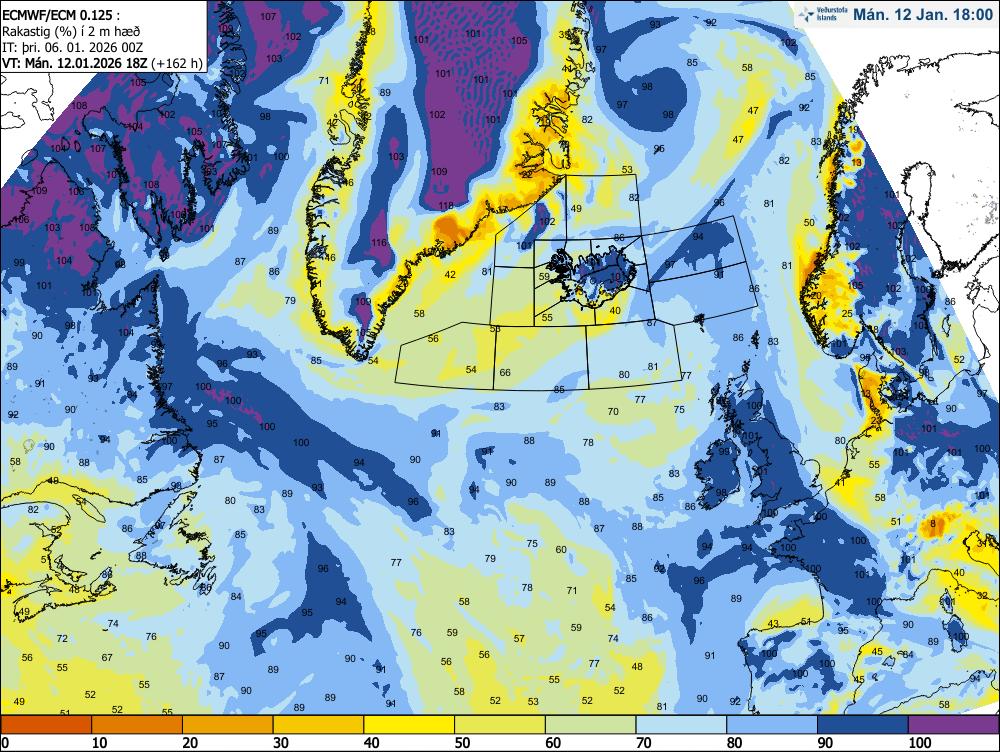Viewport: 1000px width, 752px height.
Task: Click the '70' legend scale label
Action: (643, 742)
